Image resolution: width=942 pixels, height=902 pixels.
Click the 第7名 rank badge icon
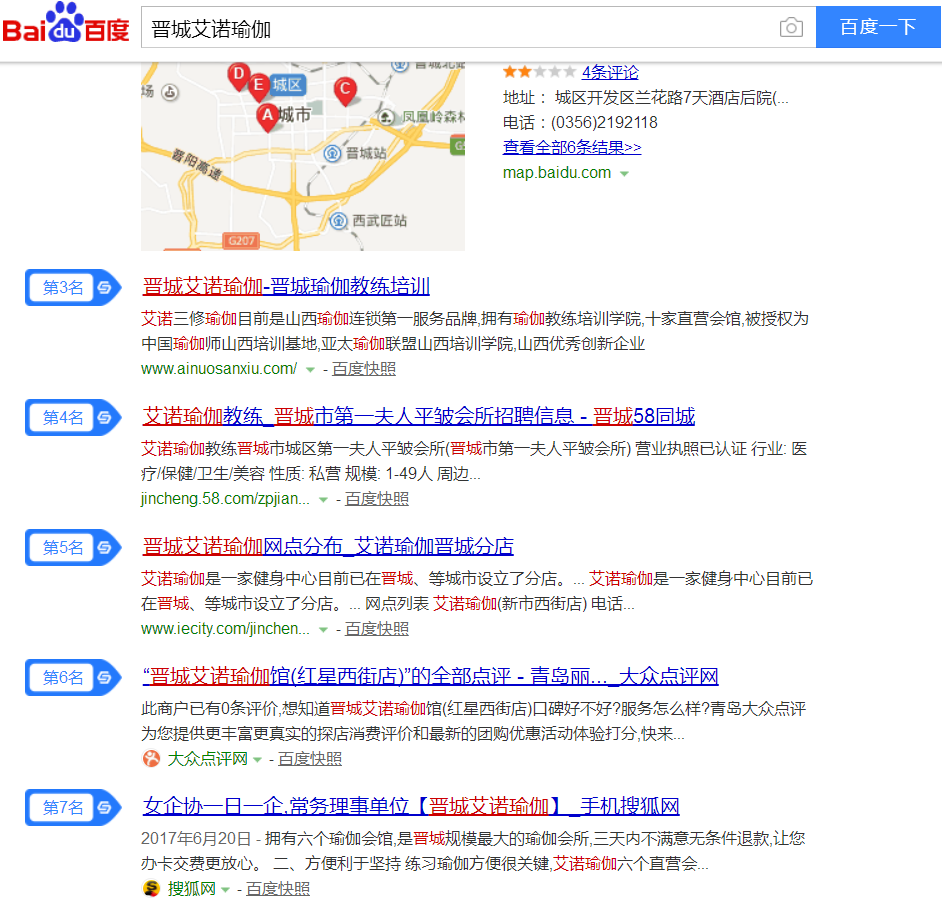point(73,807)
